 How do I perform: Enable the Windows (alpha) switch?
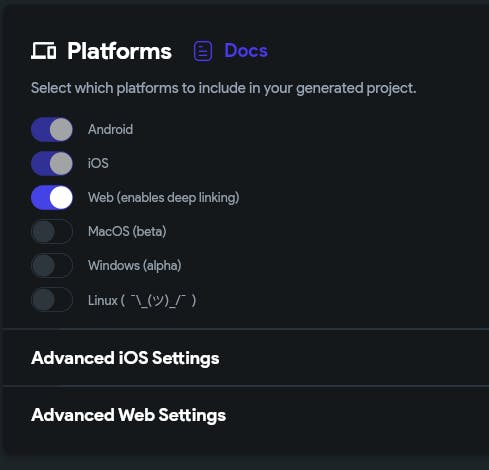coord(52,266)
